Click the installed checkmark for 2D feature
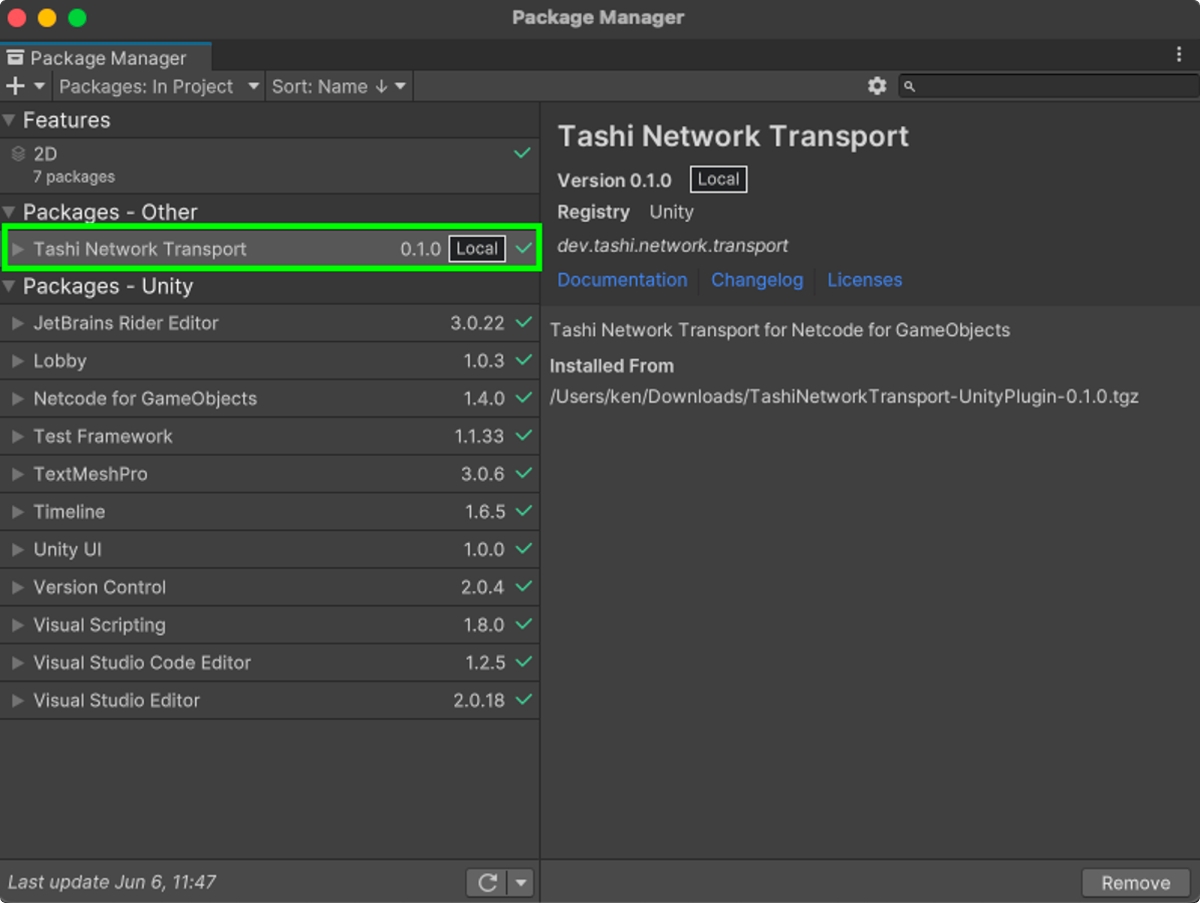This screenshot has height=904, width=1200. pyautogui.click(x=522, y=154)
